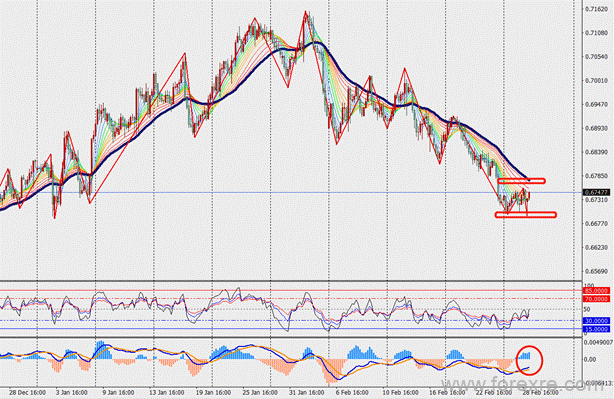Image resolution: width=614 pixels, height=399 pixels.
Task: Select the 13 Jan 16:00 time label
Action: click(x=166, y=392)
